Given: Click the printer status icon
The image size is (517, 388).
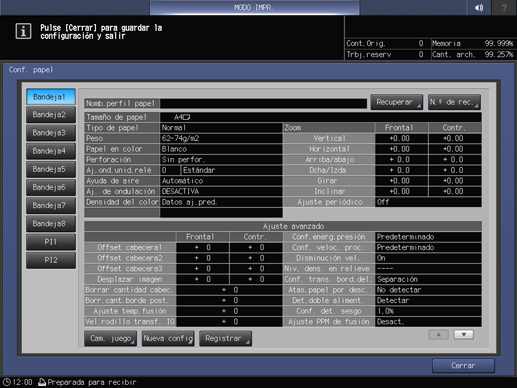Looking at the screenshot, I should pyautogui.click(x=42, y=382).
